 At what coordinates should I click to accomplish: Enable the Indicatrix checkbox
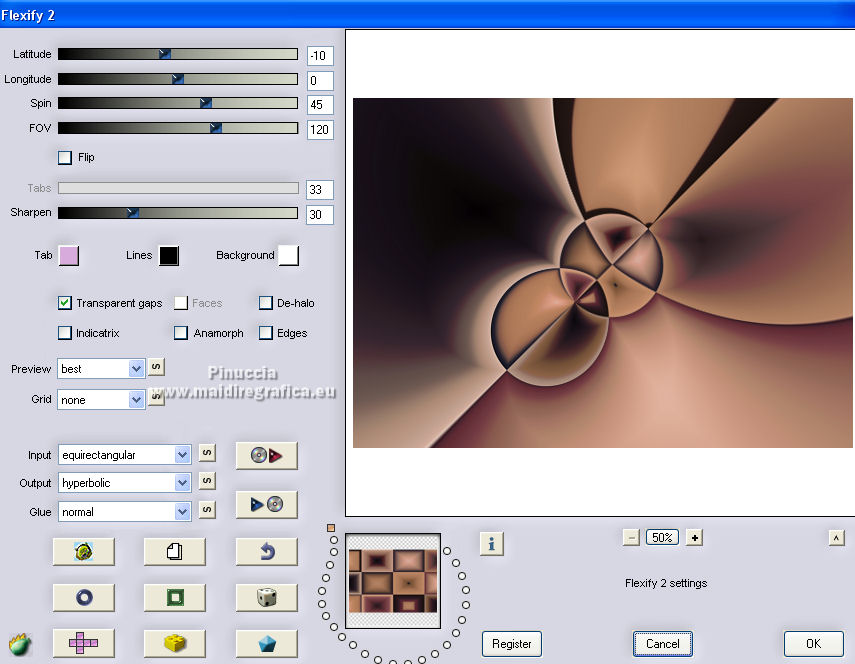coord(65,333)
